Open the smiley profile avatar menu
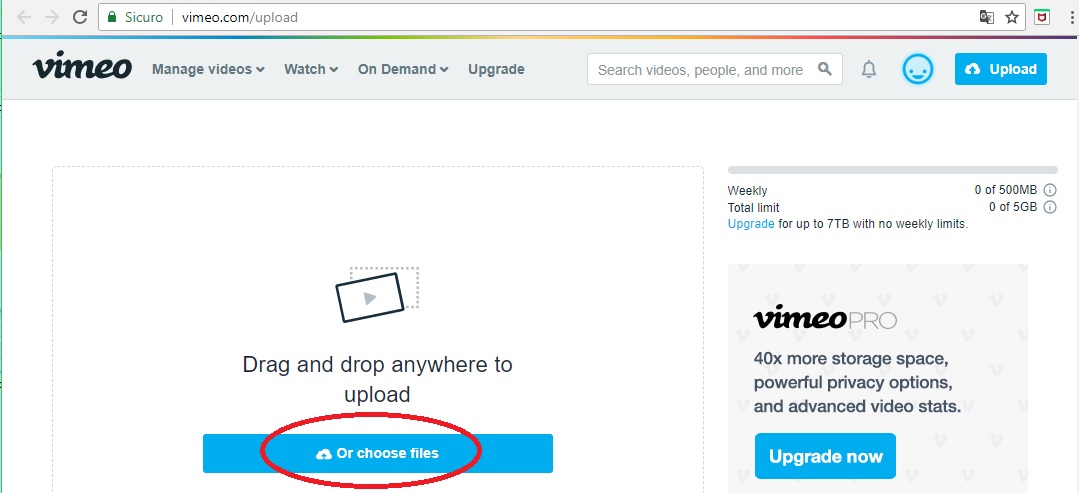The width and height of the screenshot is (1079, 493). tap(918, 69)
